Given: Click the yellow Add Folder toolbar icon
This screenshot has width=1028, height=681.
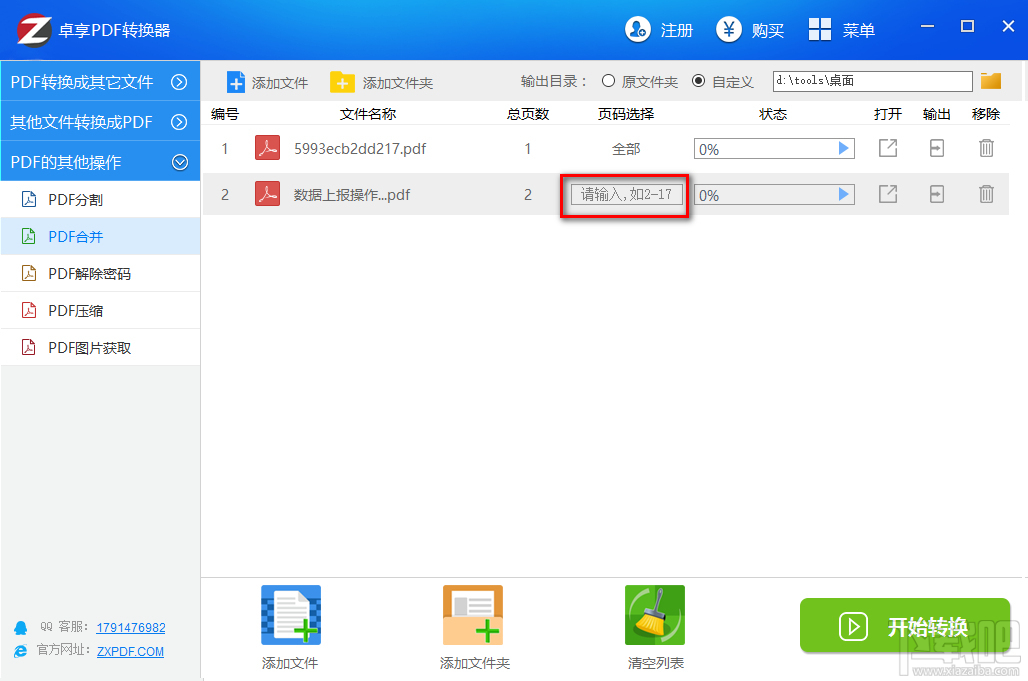Looking at the screenshot, I should click(x=342, y=83).
